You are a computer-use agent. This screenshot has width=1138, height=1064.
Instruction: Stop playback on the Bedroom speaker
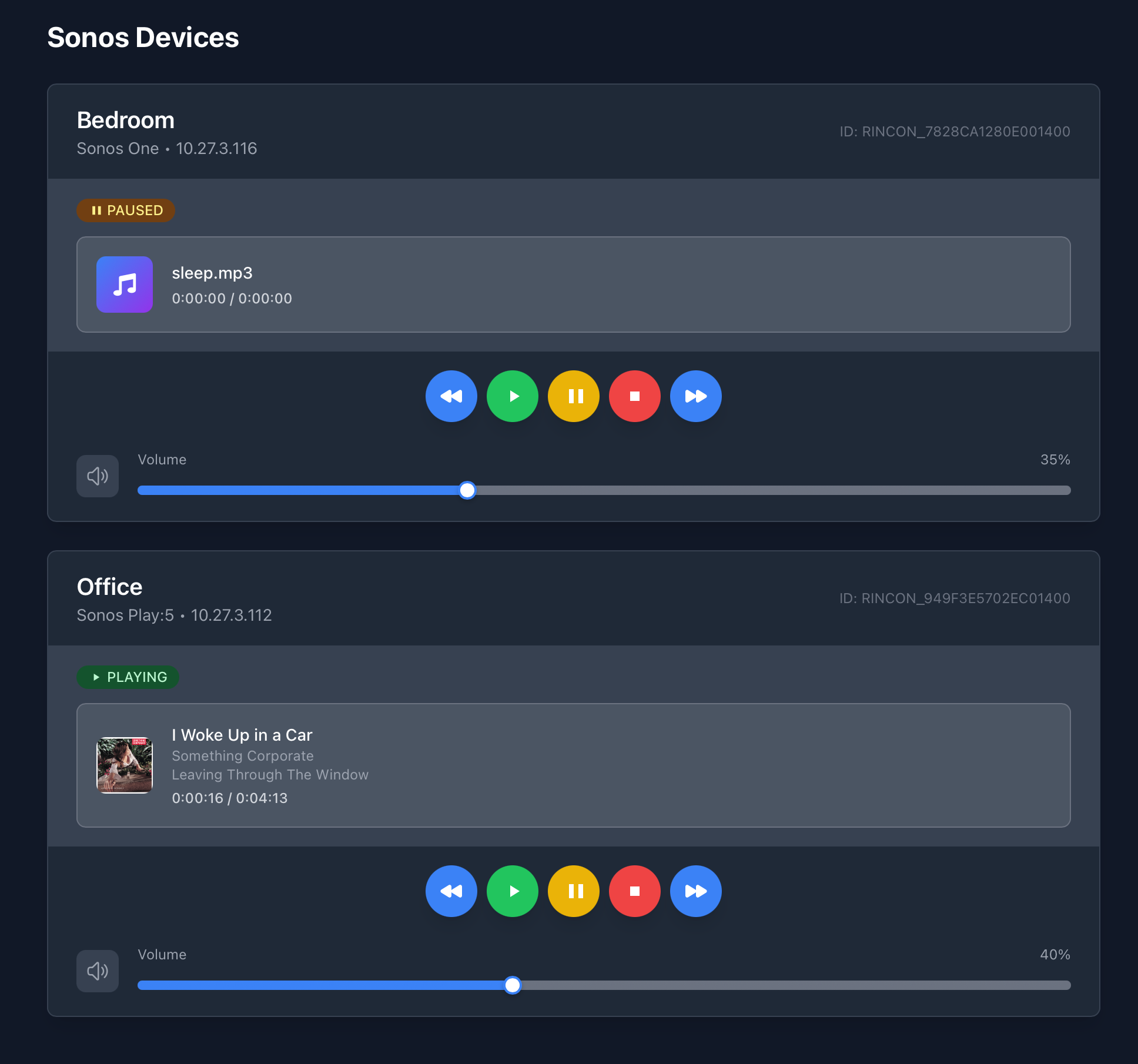coord(634,396)
